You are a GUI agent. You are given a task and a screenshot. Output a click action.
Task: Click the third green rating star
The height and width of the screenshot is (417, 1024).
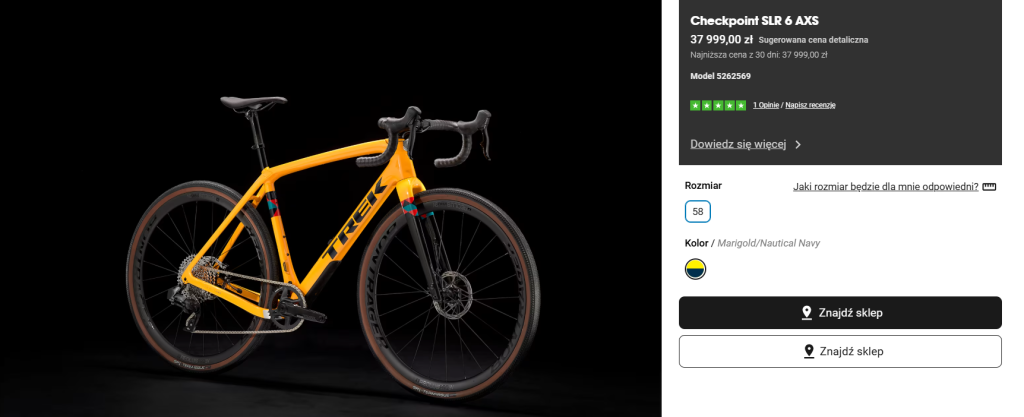click(x=718, y=105)
